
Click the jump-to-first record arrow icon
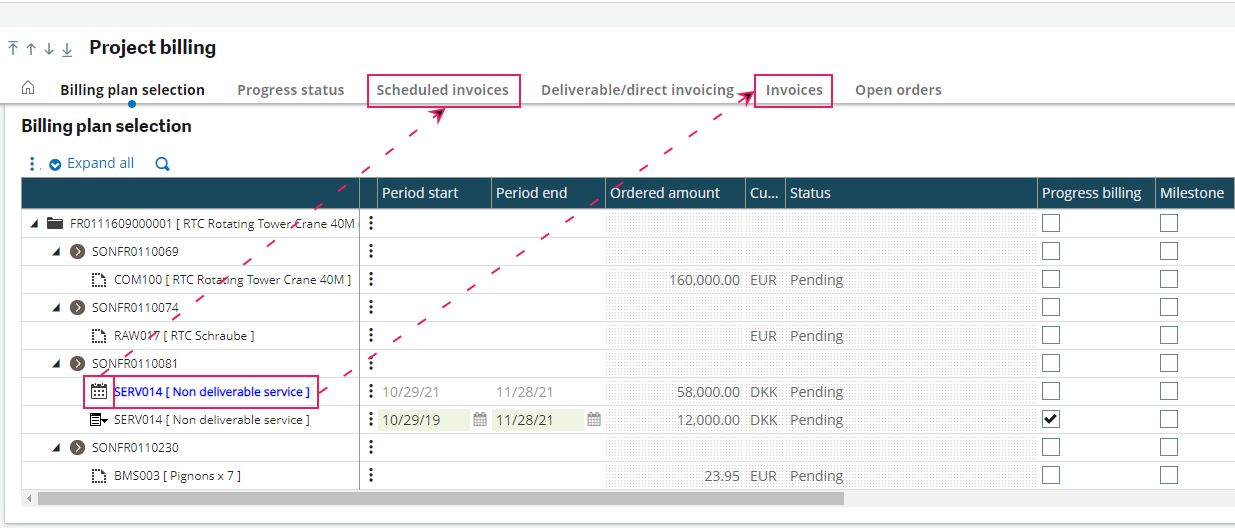(x=13, y=48)
